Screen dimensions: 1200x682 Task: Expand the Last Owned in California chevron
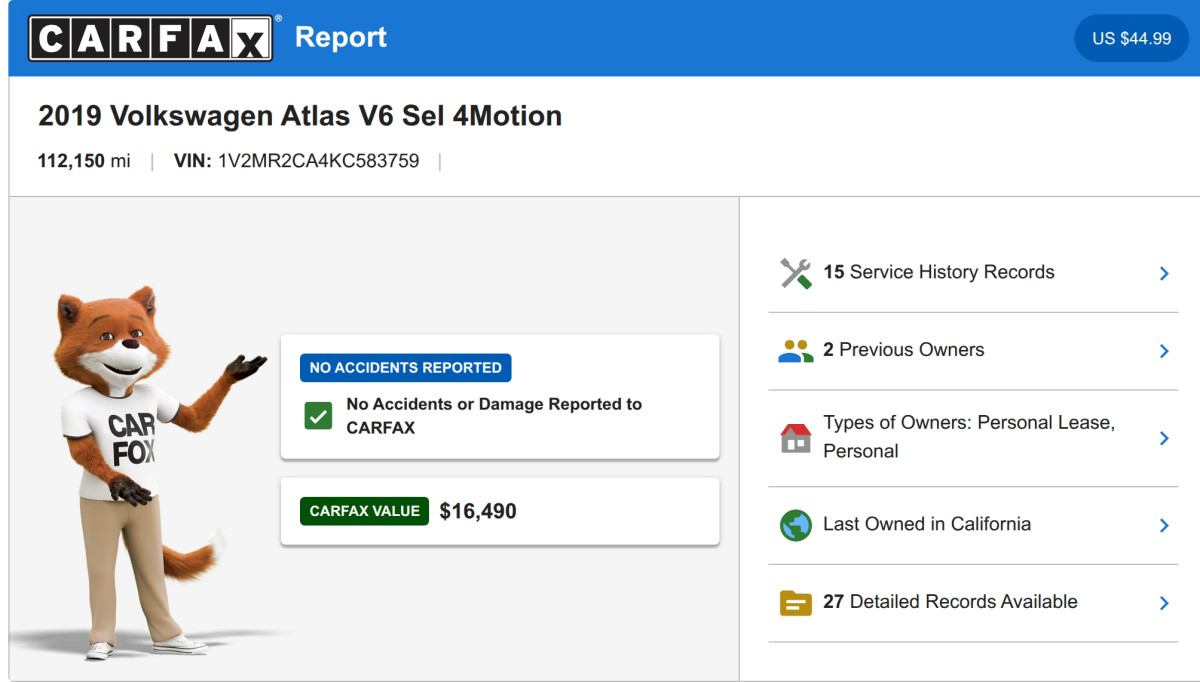click(1164, 525)
